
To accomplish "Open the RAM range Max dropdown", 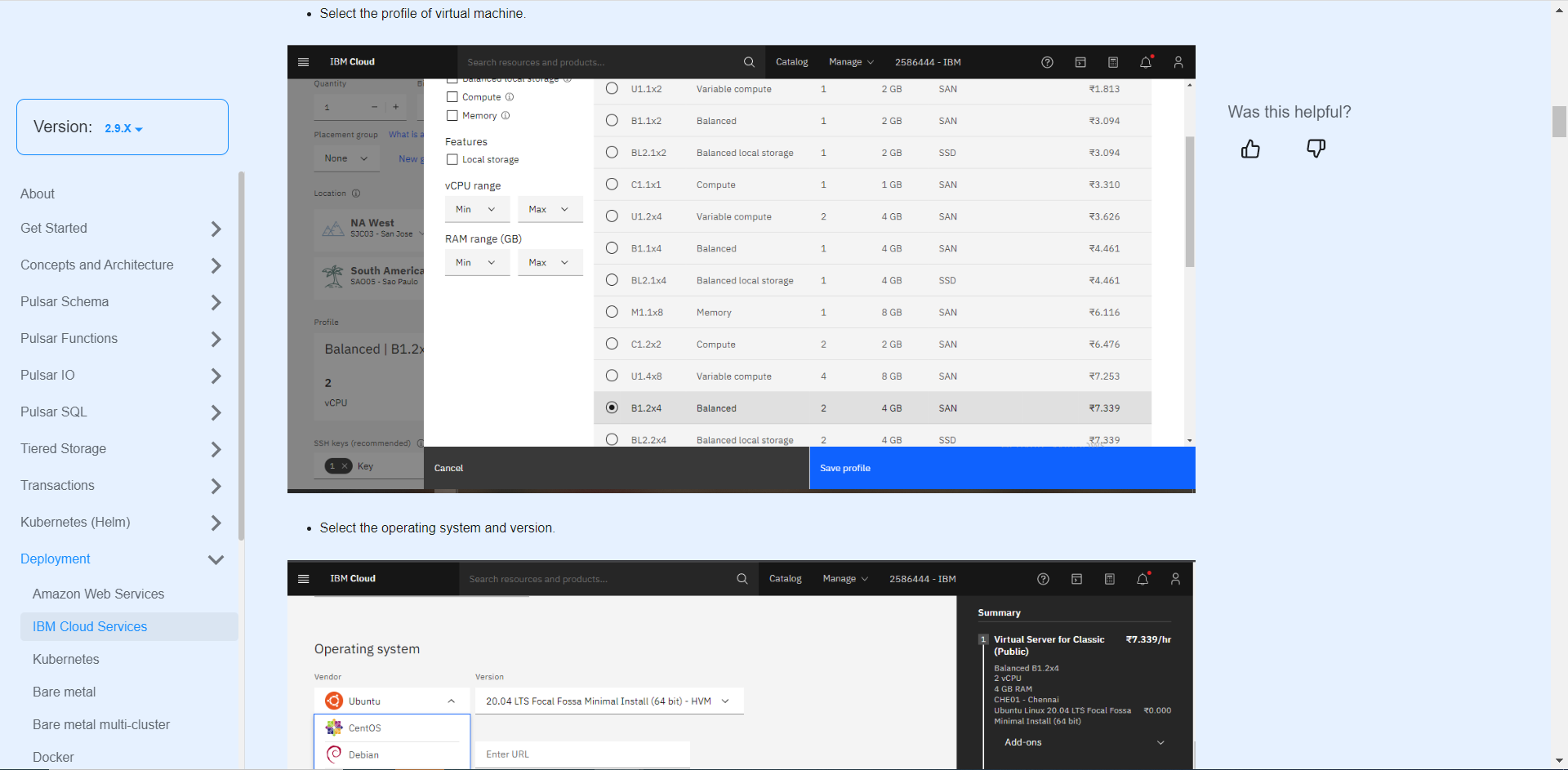I will point(550,262).
